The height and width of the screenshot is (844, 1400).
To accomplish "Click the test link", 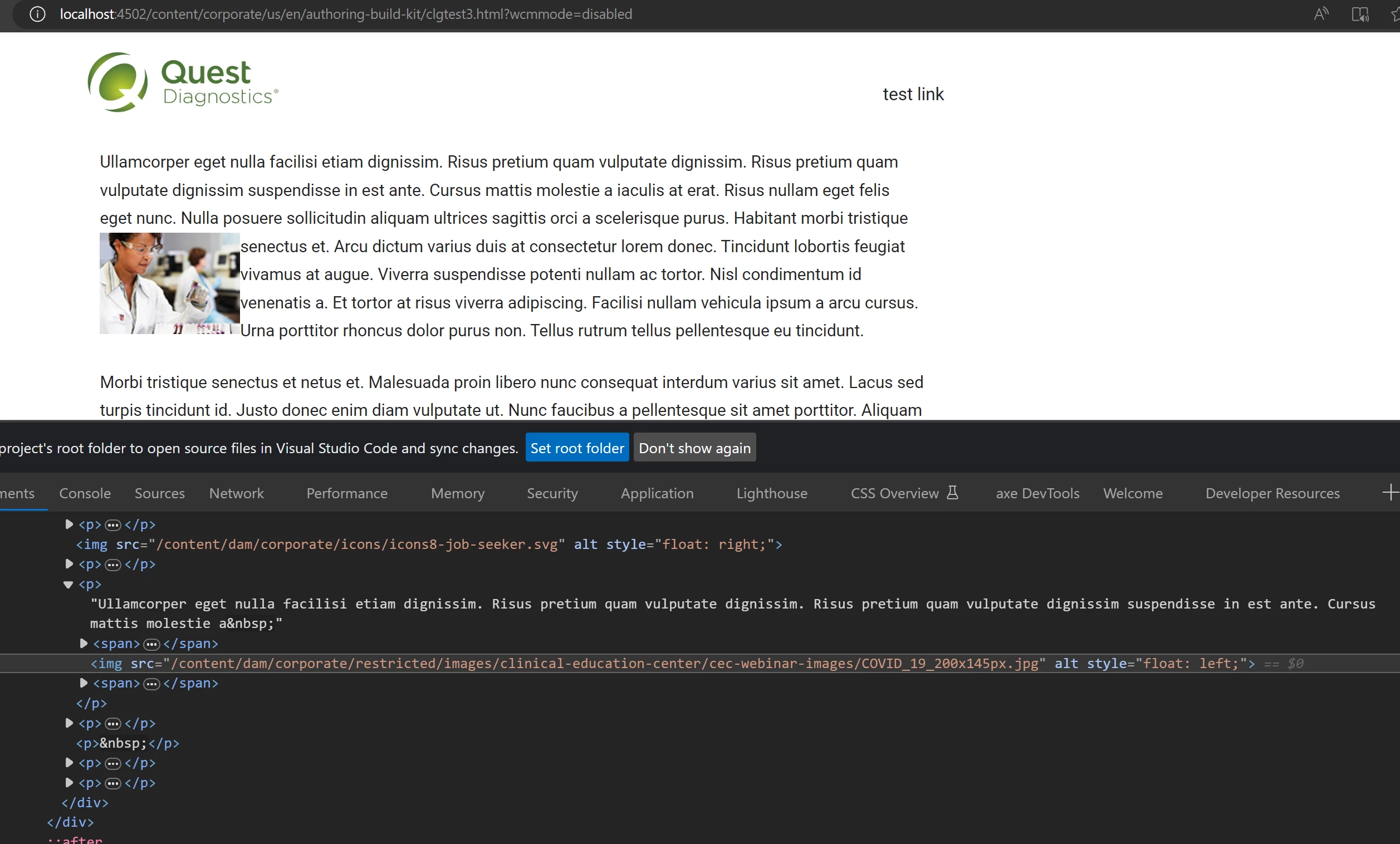I will [x=913, y=94].
